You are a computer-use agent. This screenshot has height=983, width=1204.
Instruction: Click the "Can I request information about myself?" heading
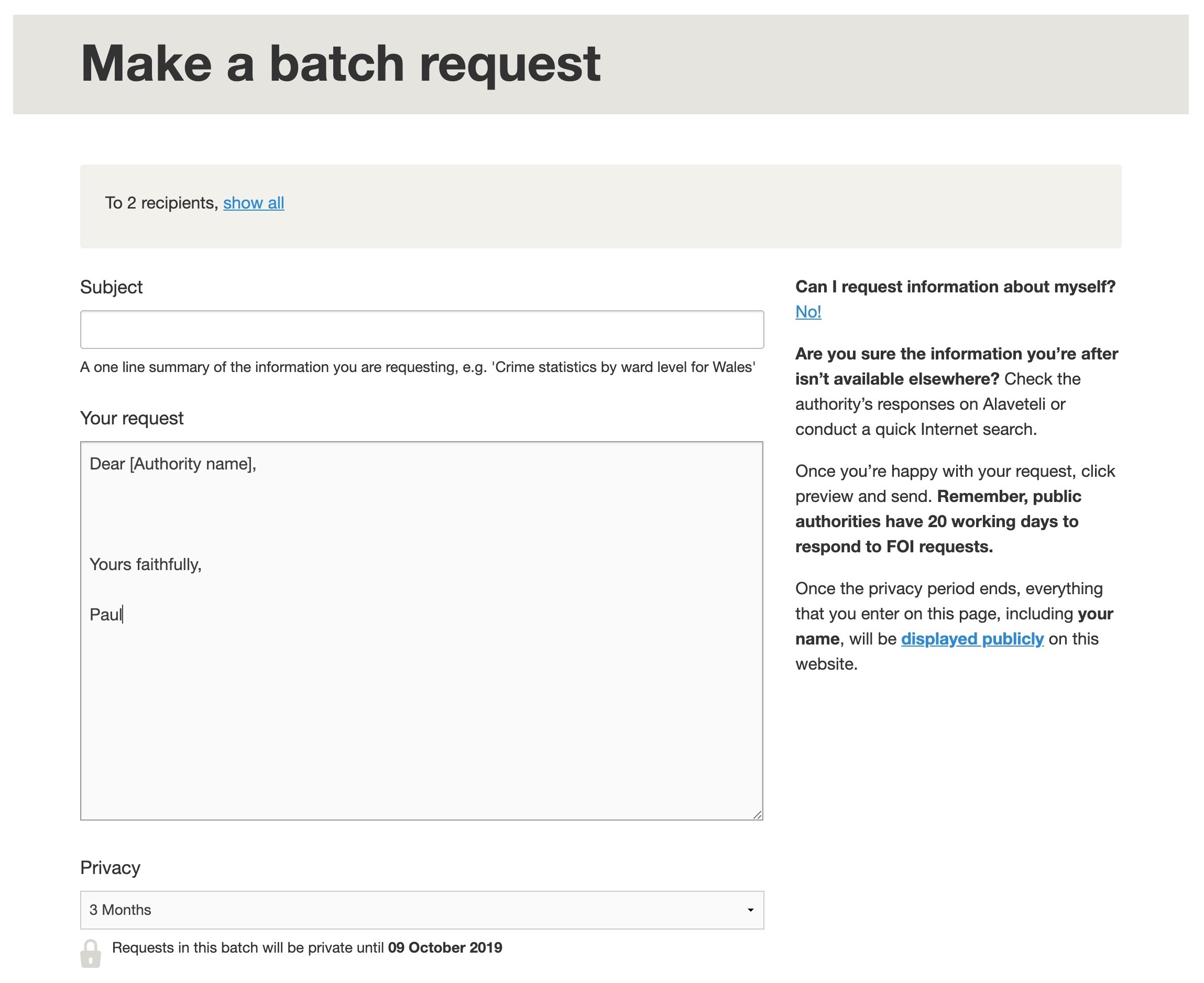tap(956, 287)
